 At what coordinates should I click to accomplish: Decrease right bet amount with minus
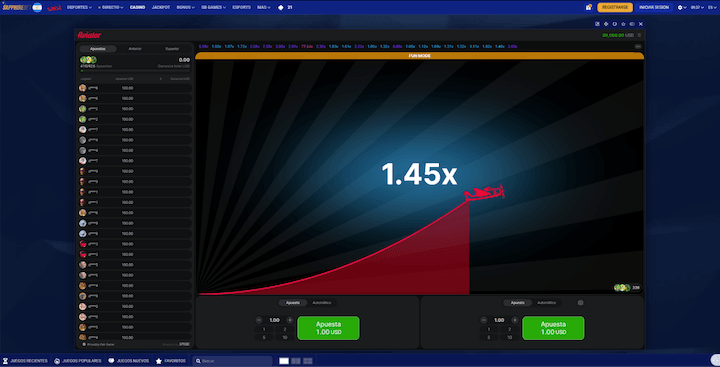tap(484, 320)
